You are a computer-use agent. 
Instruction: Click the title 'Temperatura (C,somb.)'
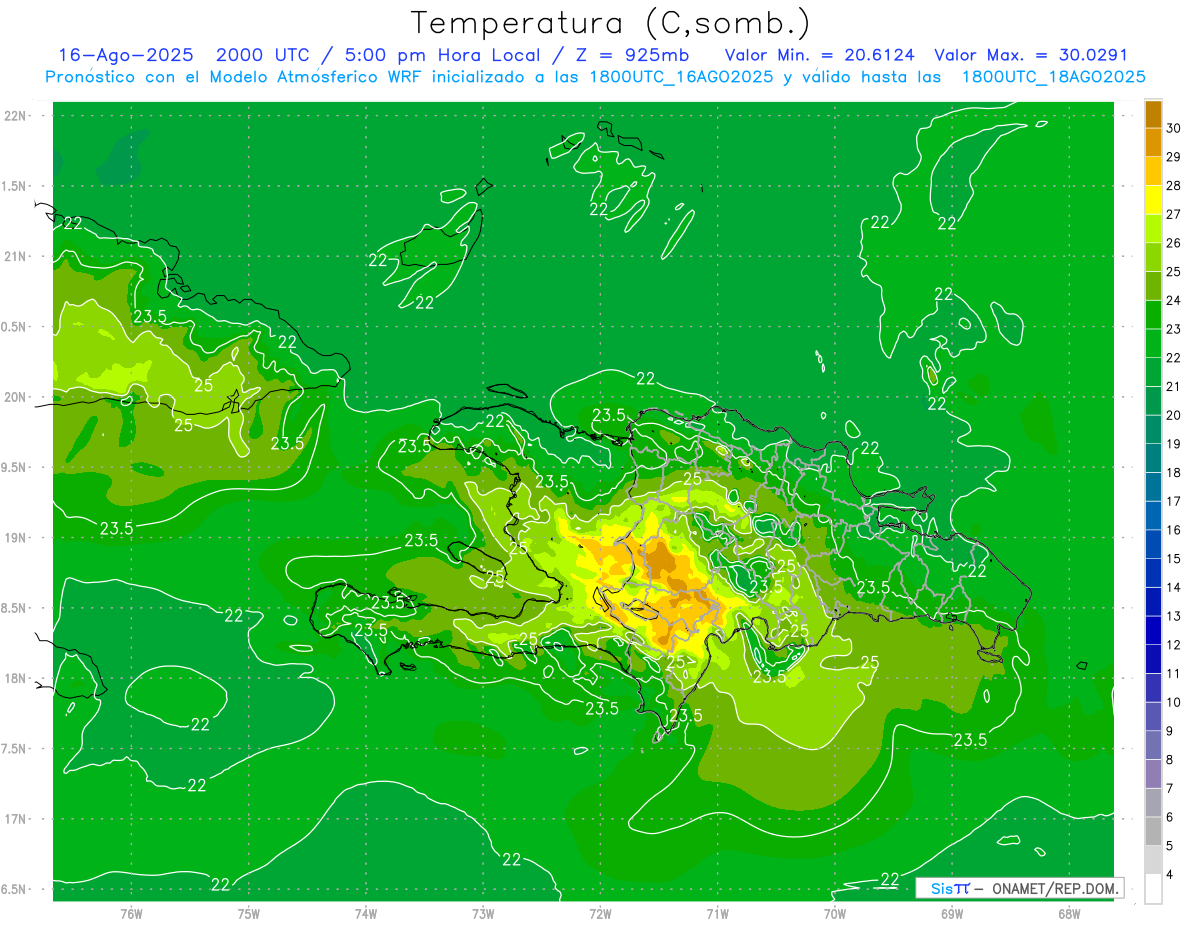click(610, 23)
